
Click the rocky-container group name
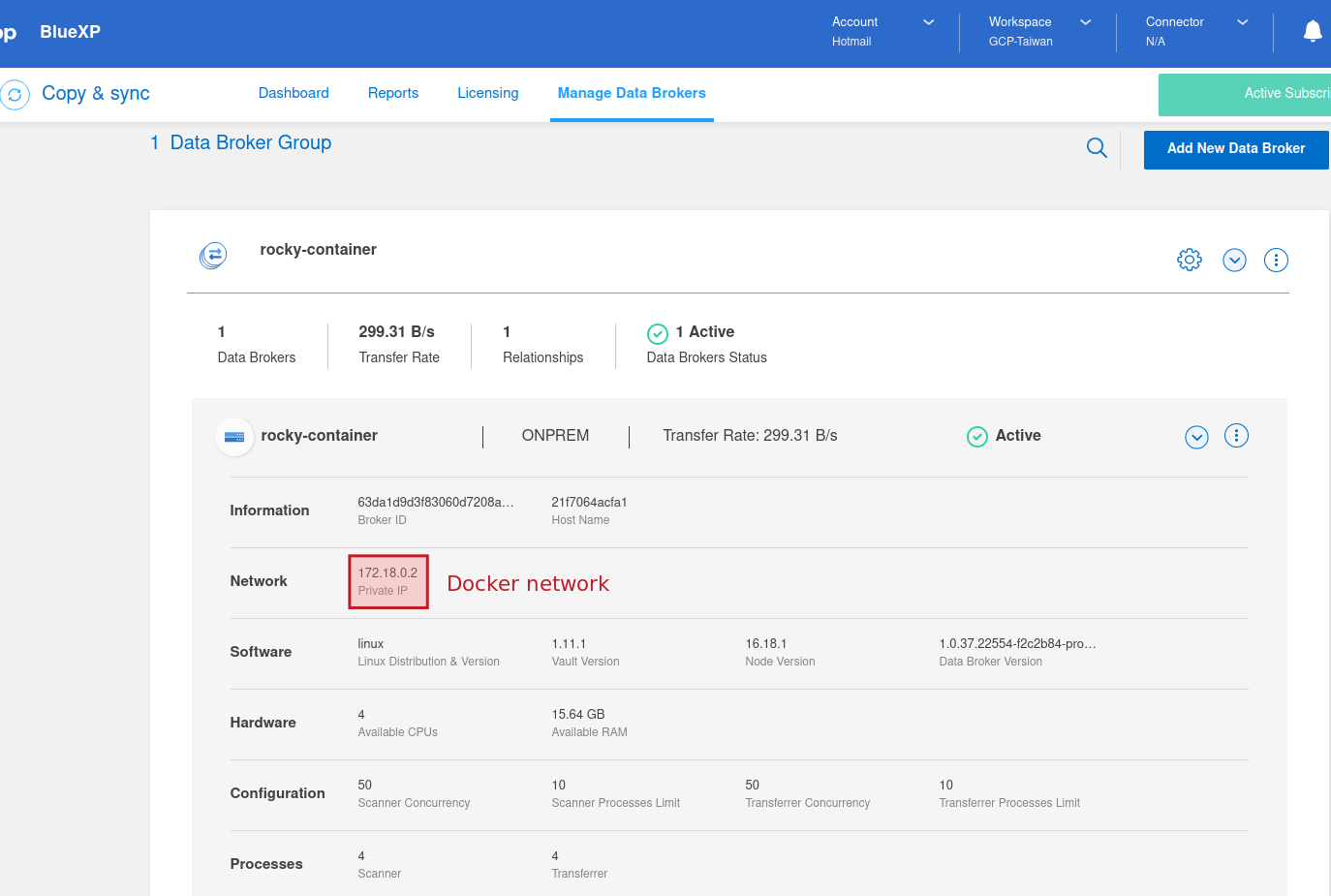(x=318, y=250)
